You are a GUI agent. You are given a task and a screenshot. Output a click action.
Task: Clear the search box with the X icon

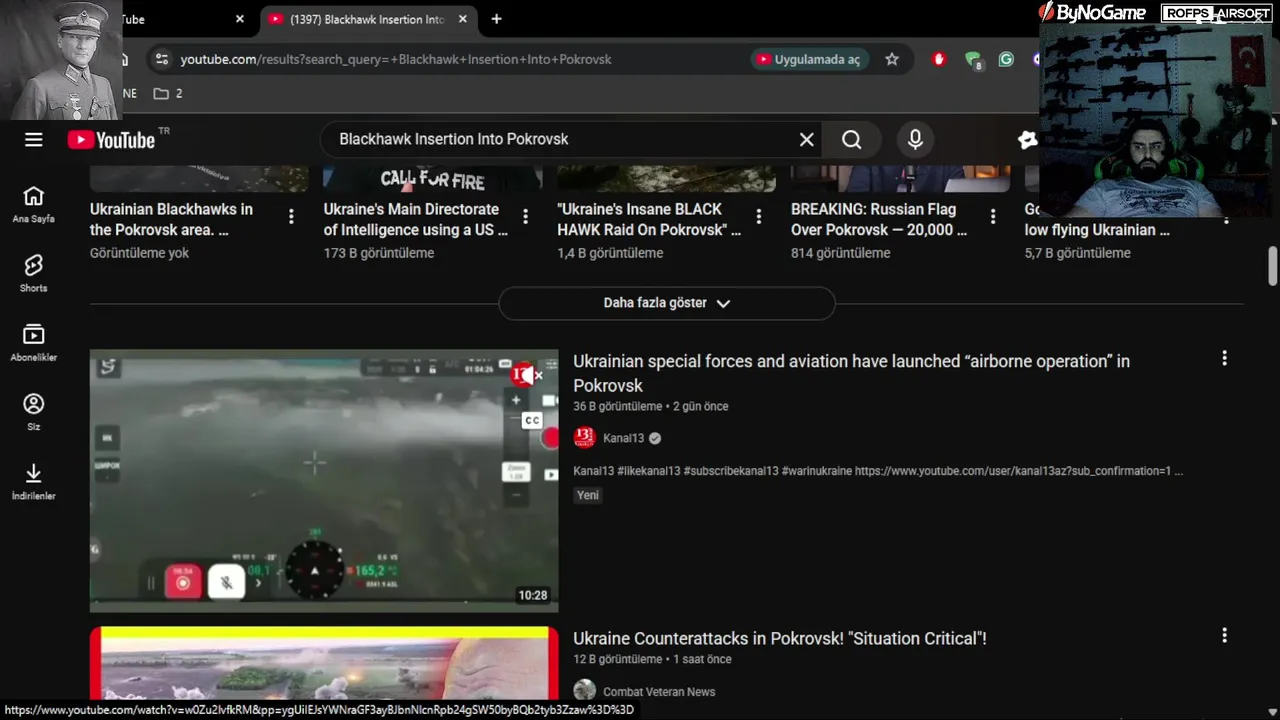[x=806, y=140]
